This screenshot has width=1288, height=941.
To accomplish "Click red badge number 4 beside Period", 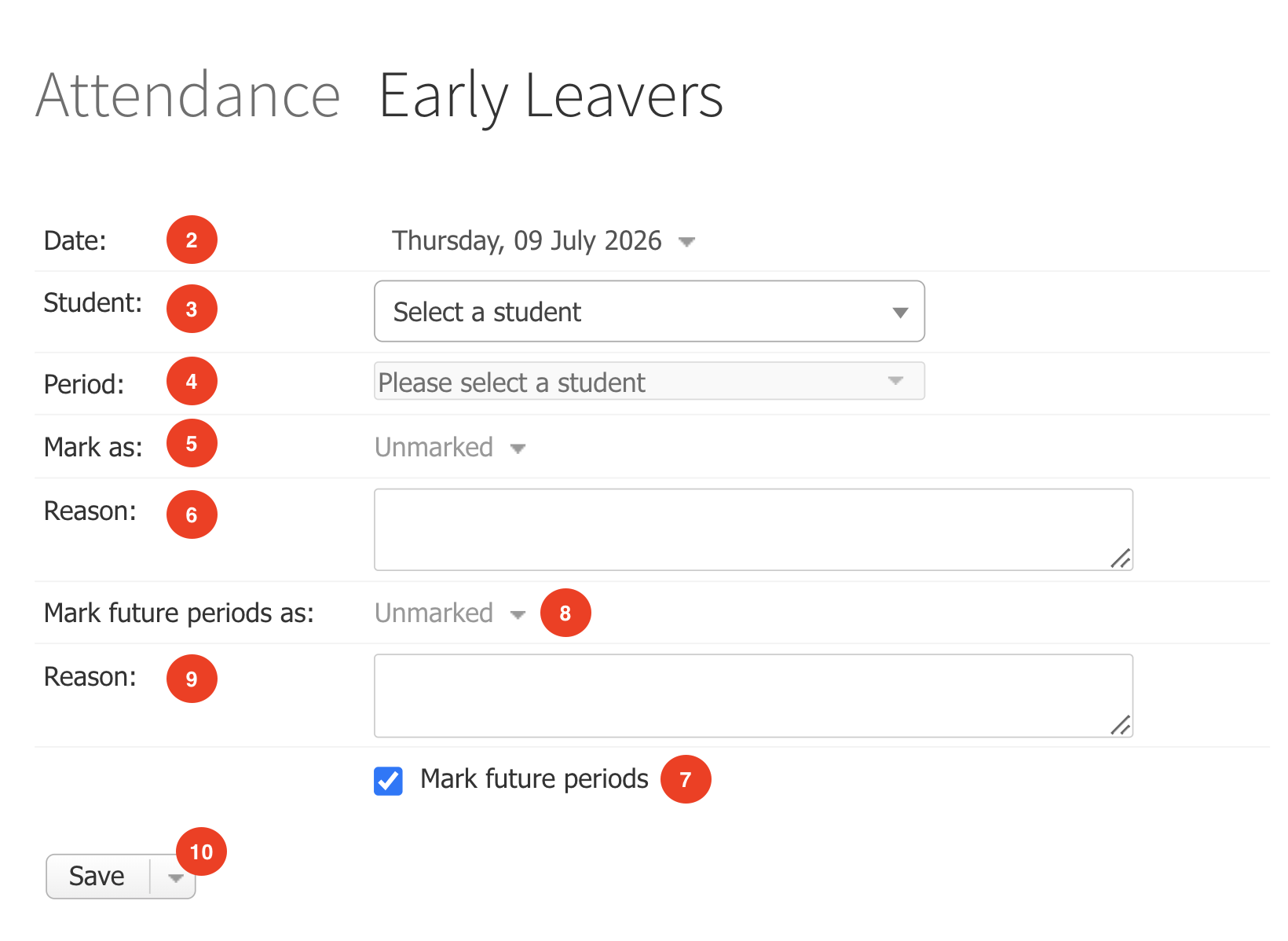I will [192, 381].
